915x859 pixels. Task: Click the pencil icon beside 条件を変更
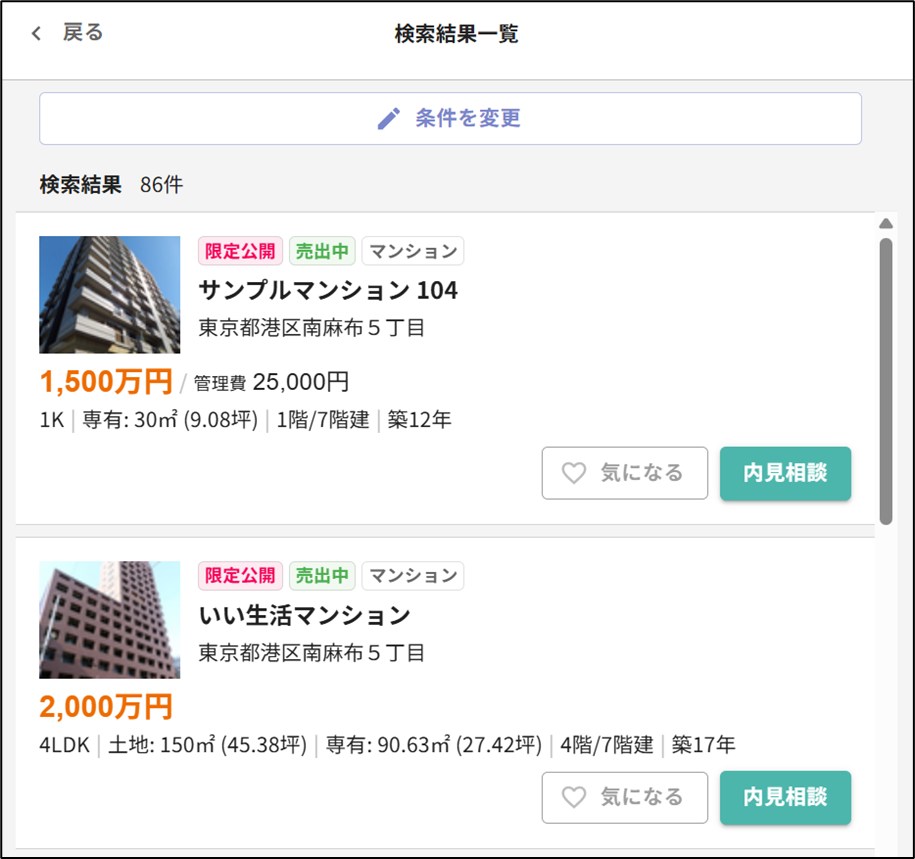click(x=388, y=119)
